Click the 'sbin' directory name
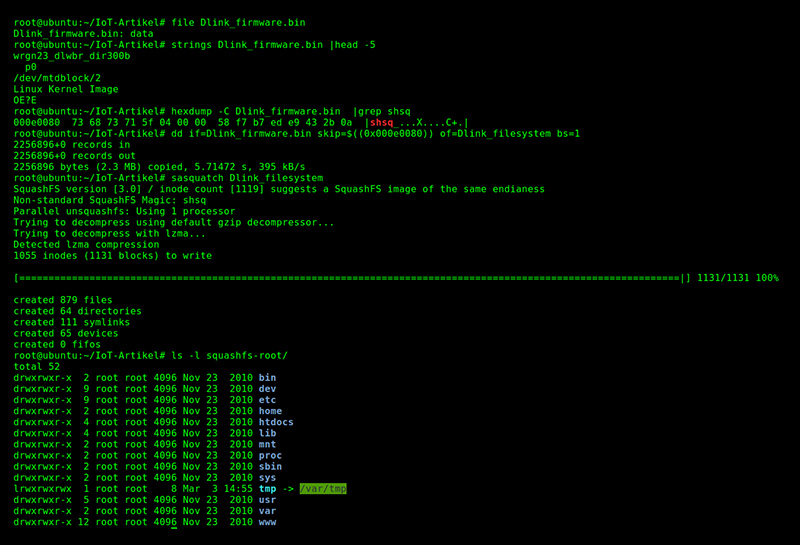The image size is (800, 545). click(270, 467)
